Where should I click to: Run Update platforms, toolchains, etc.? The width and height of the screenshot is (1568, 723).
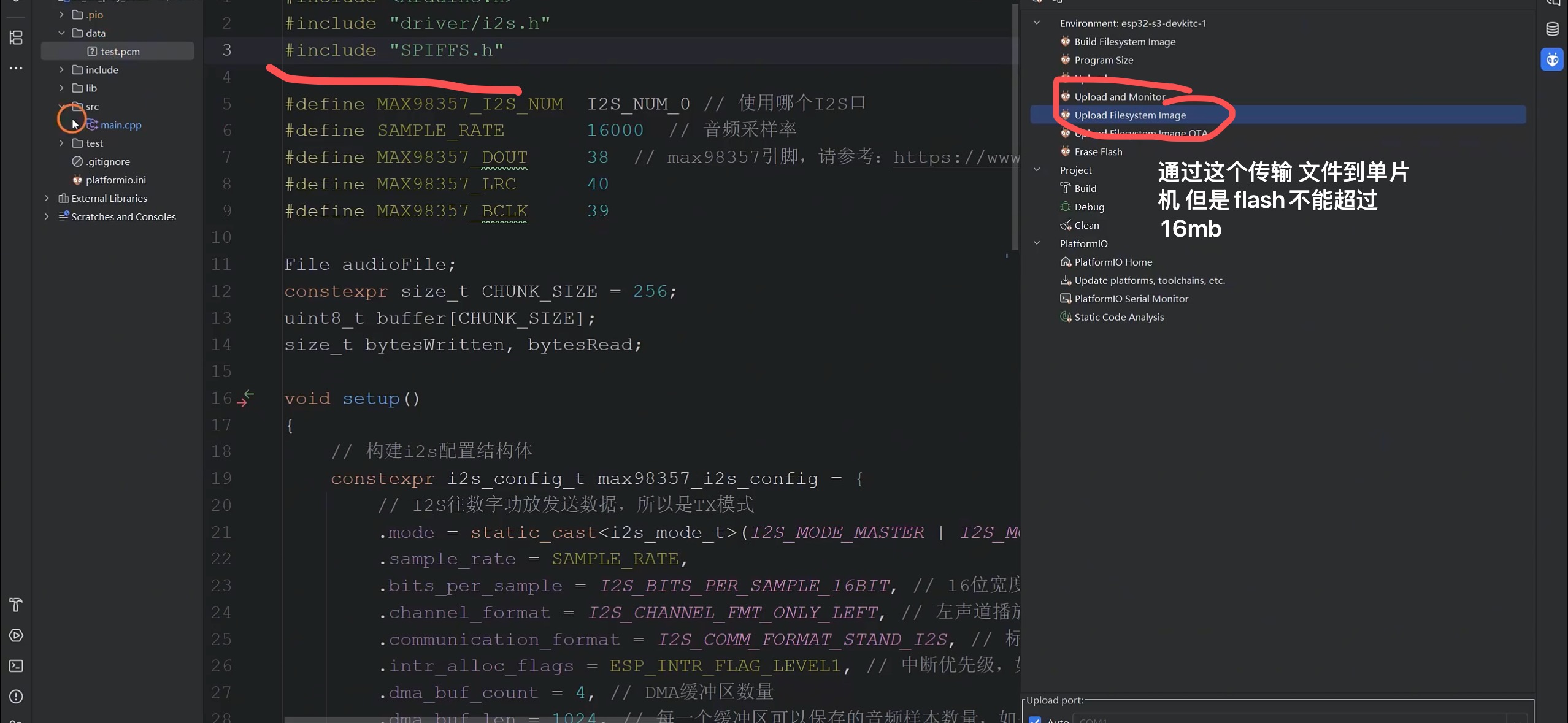pyautogui.click(x=1149, y=281)
